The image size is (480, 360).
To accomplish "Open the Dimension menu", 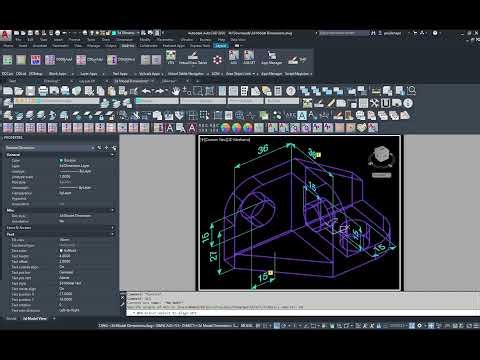I will point(124,39).
